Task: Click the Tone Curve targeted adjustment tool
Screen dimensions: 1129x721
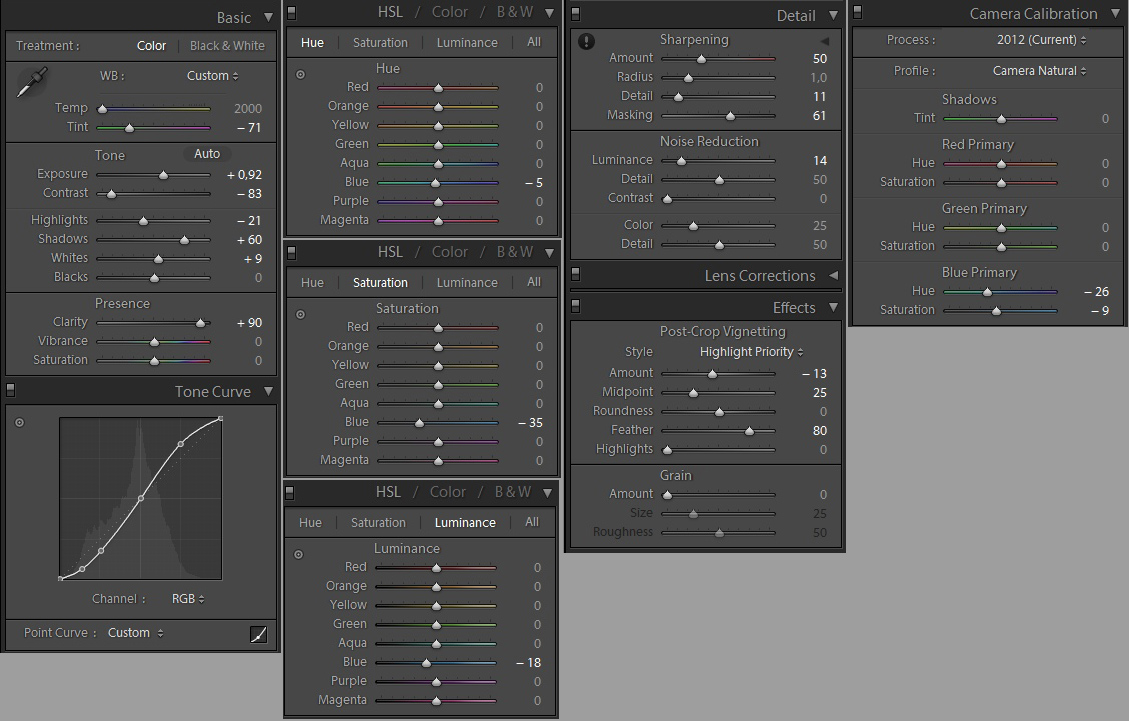Action: (19, 422)
